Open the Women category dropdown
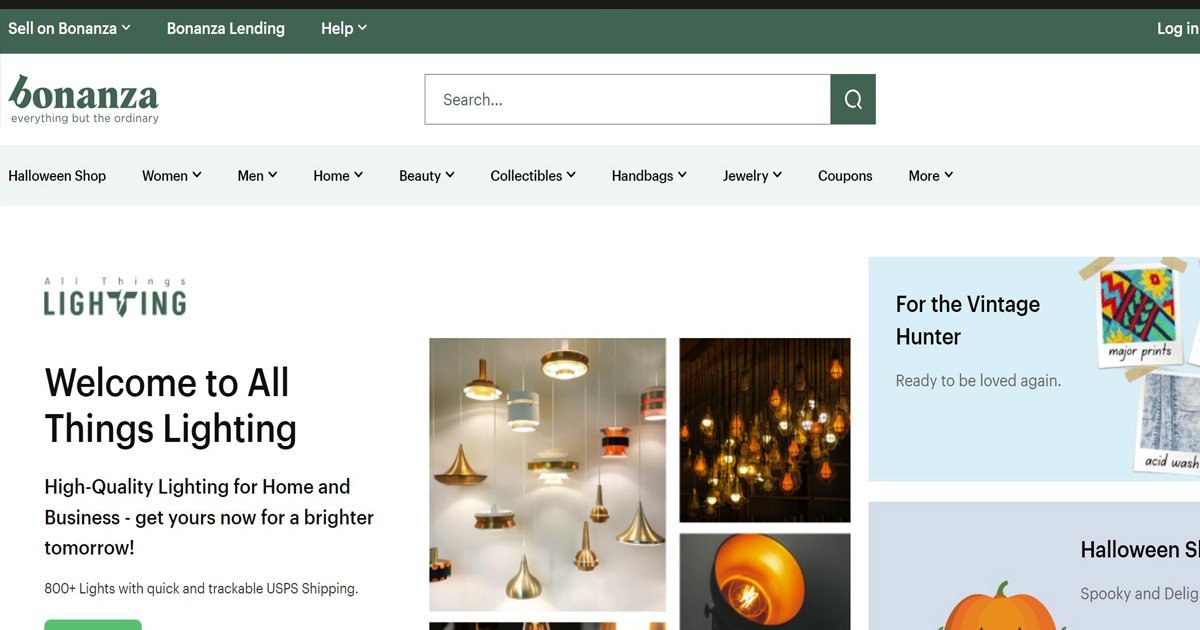This screenshot has height=630, width=1200. click(x=172, y=175)
